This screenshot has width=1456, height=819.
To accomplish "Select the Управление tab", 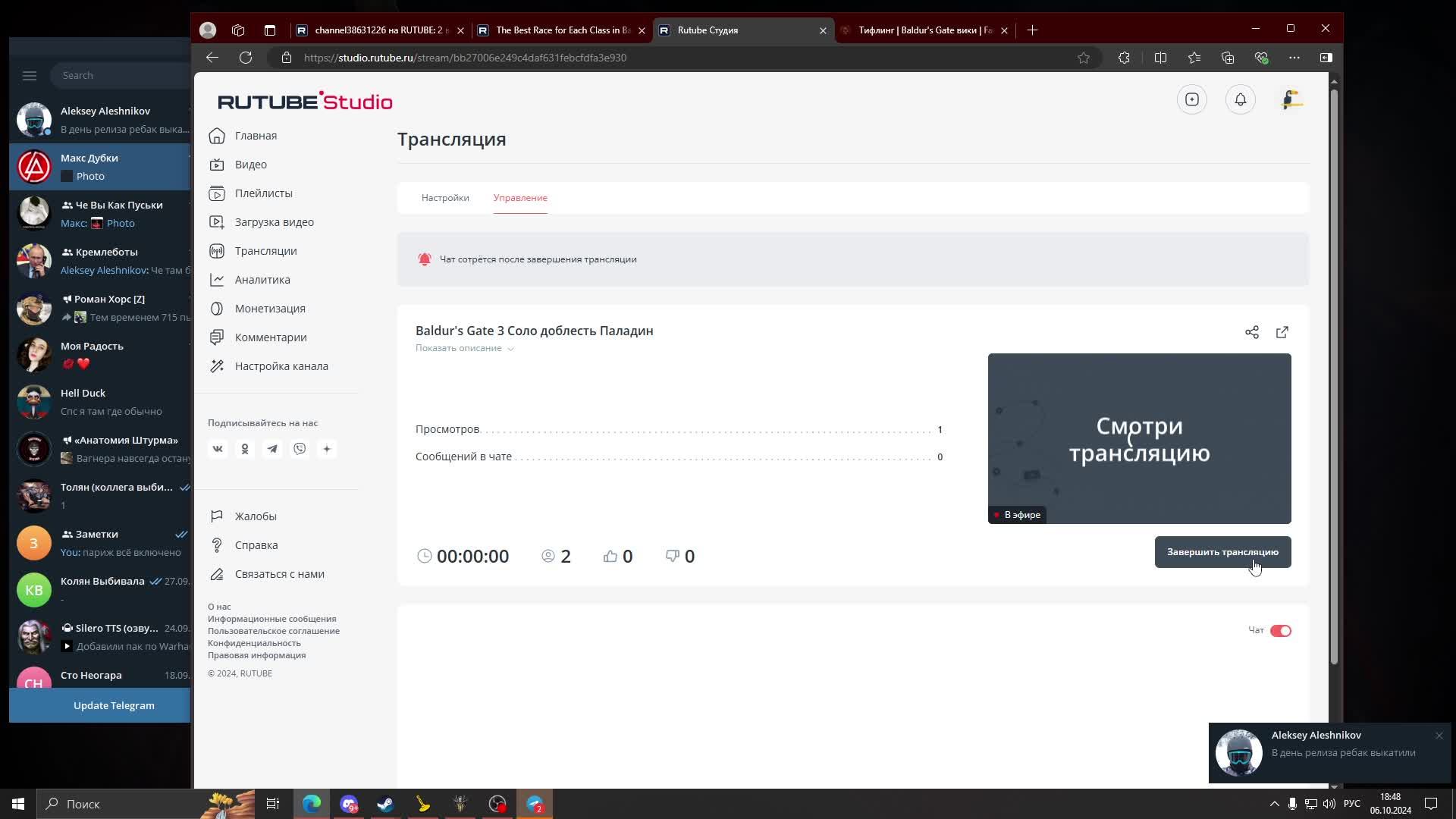I will click(520, 198).
